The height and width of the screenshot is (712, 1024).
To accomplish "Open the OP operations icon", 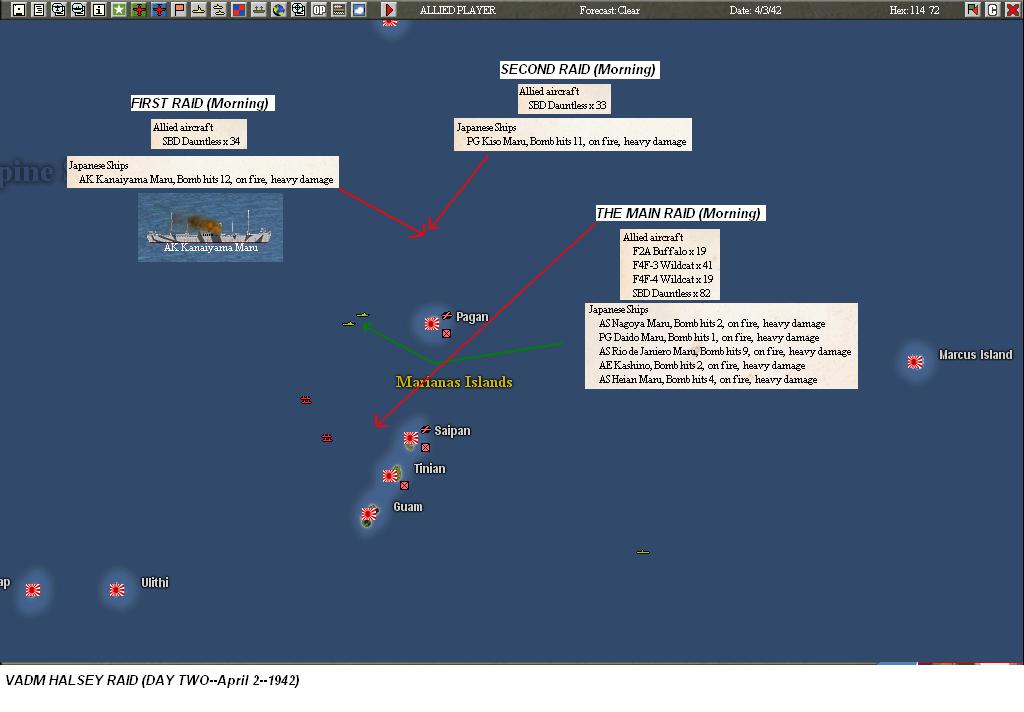I will click(x=319, y=10).
